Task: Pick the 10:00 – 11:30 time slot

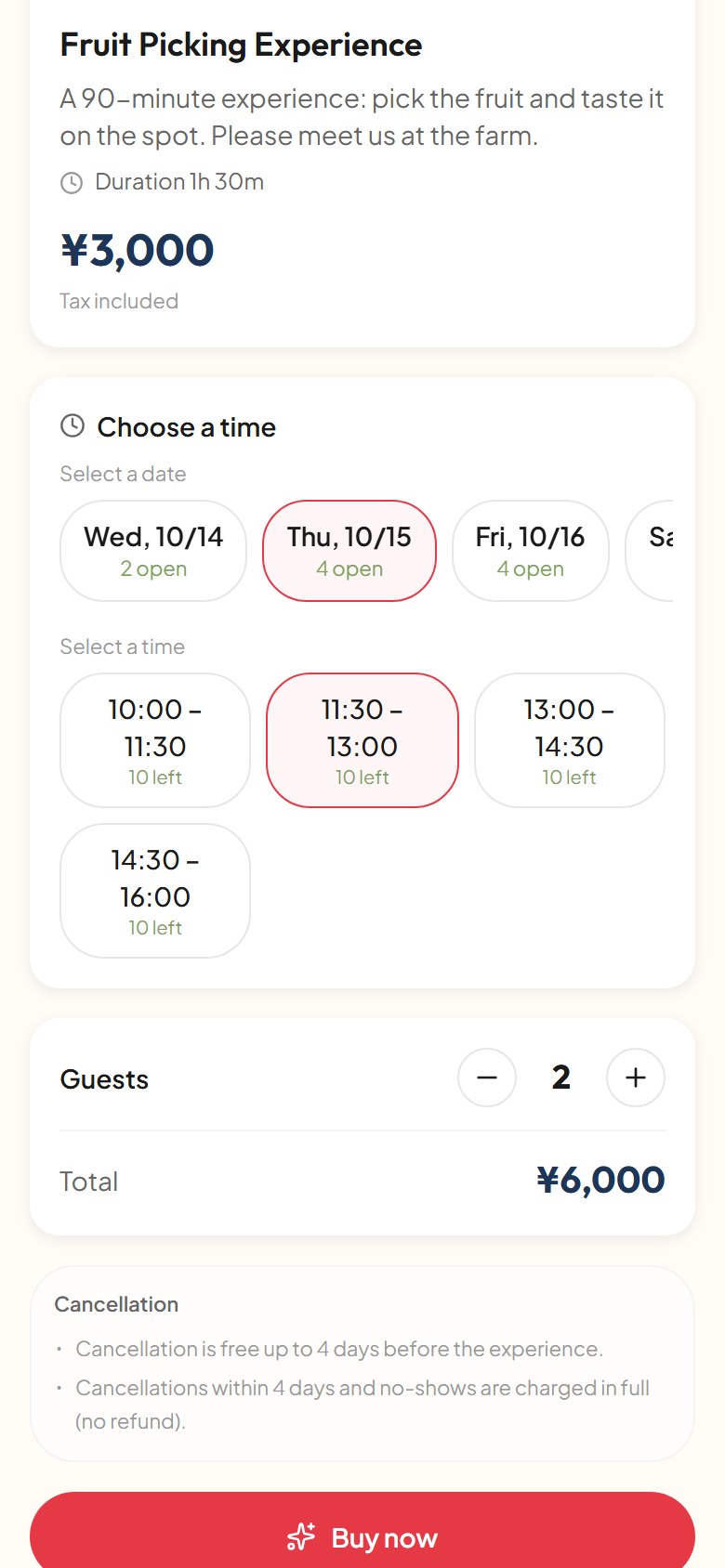Action: pyautogui.click(x=155, y=740)
